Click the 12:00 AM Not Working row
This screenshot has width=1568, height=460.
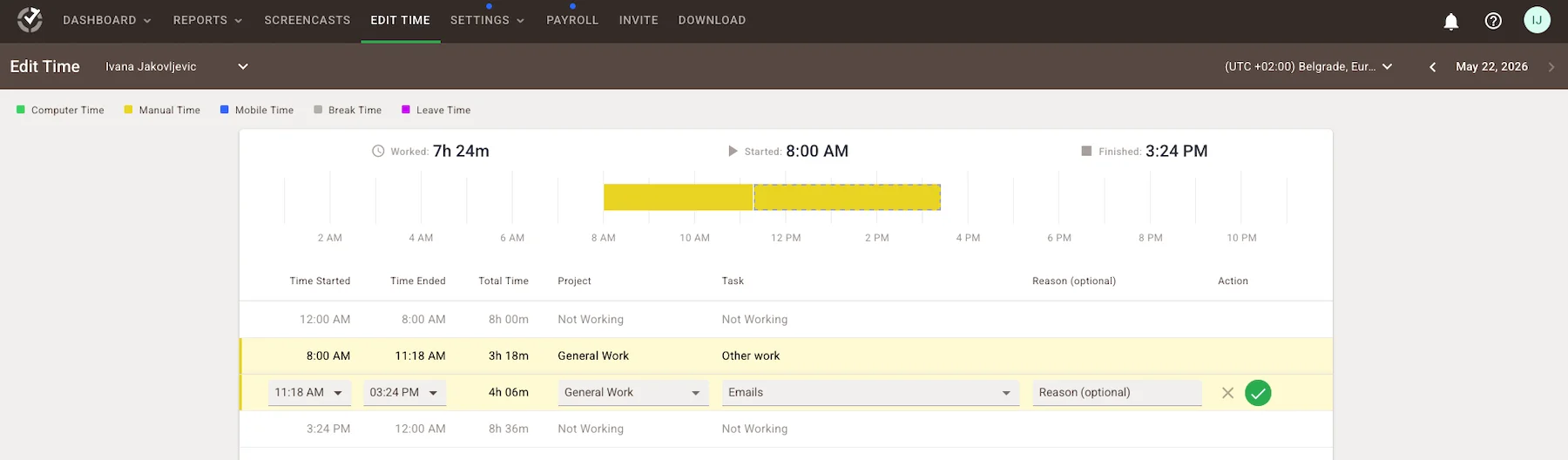[x=786, y=320]
